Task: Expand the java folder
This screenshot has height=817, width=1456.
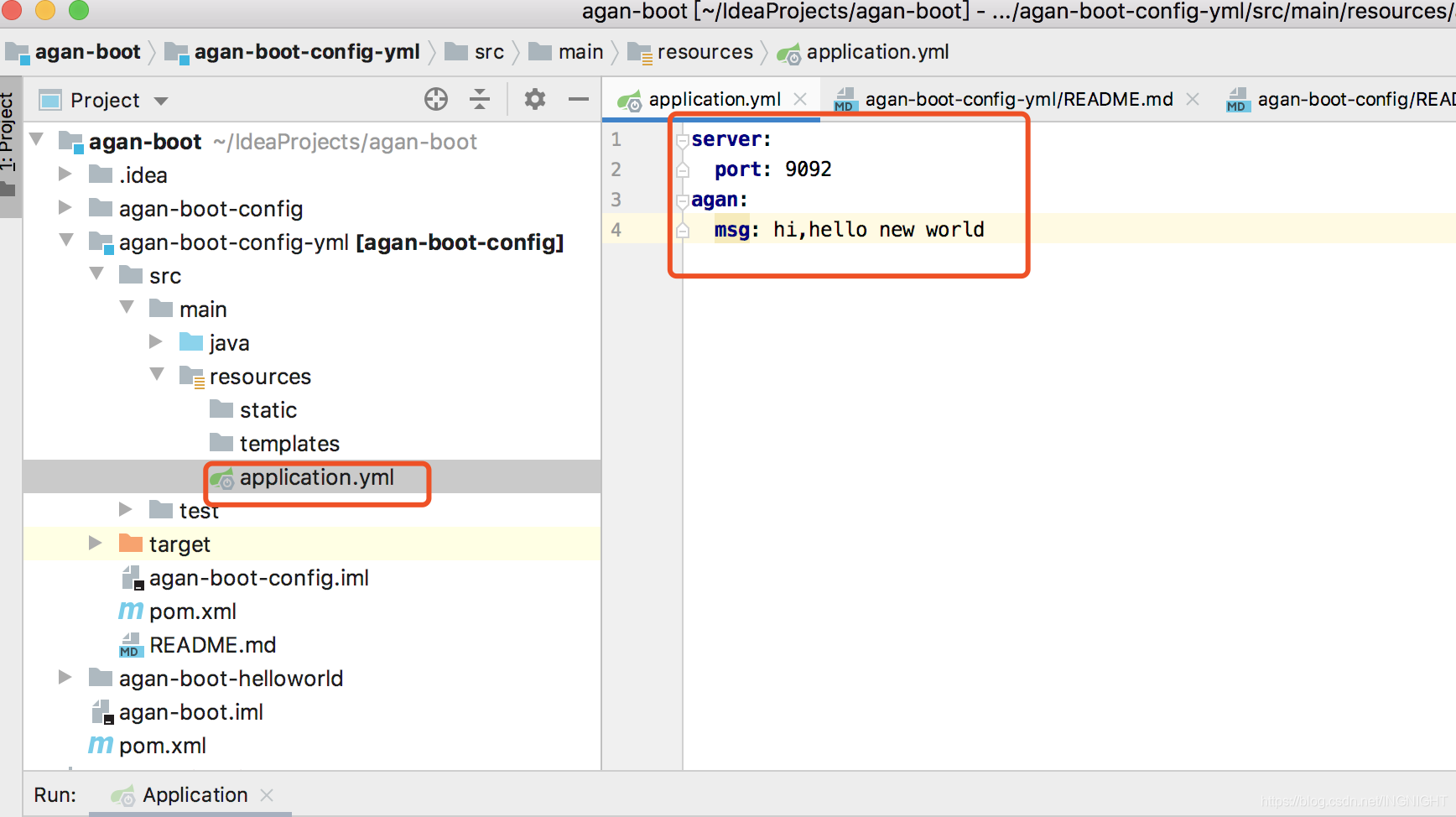Action: tap(155, 342)
